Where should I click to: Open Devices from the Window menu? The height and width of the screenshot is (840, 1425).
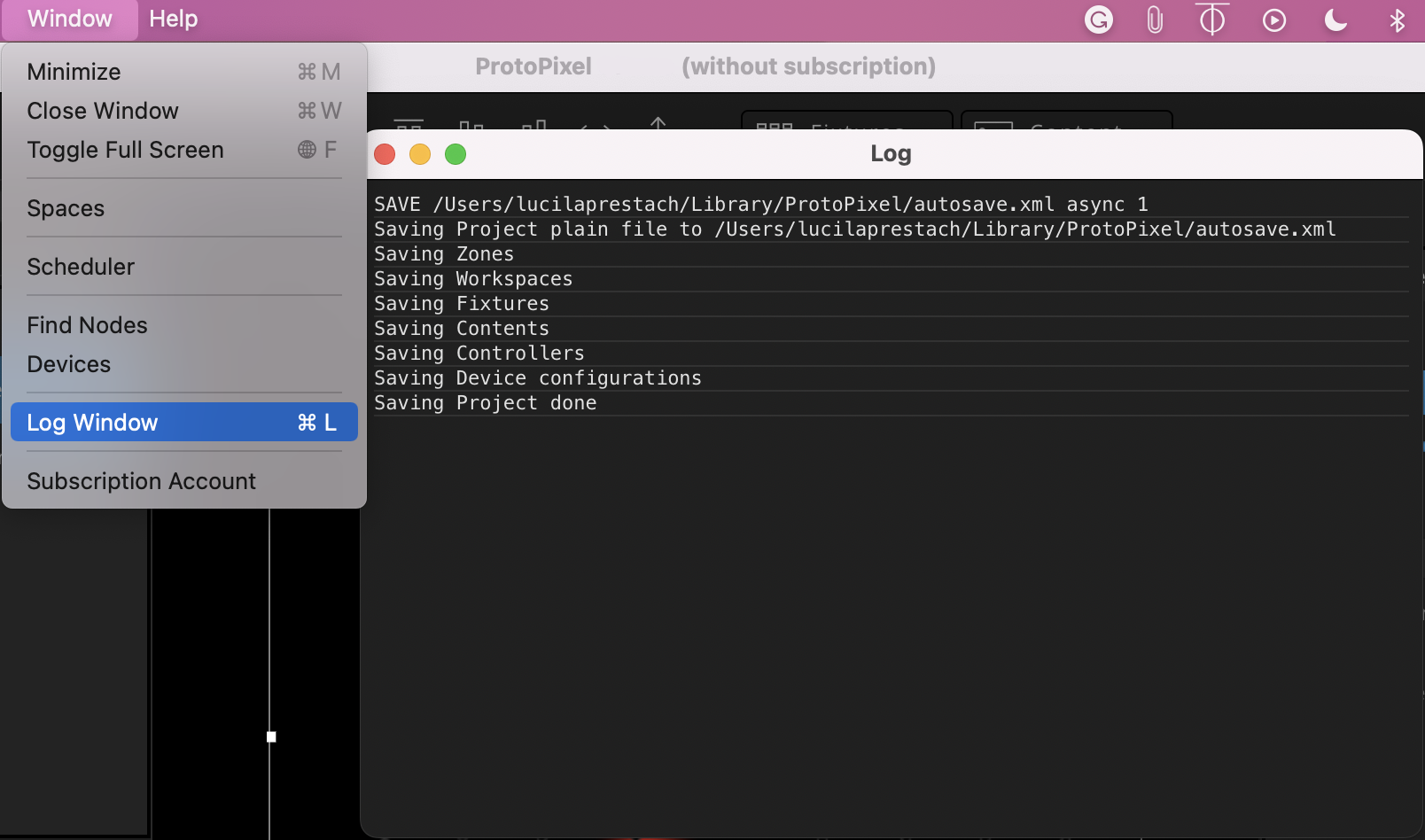coord(68,363)
